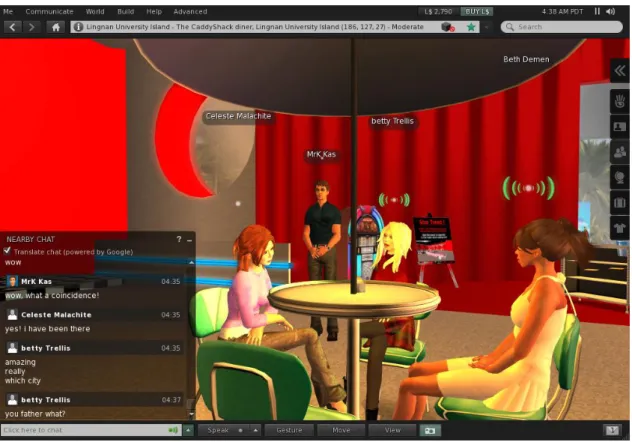This screenshot has height=442, width=632.
Task: Click MrK Kas avatar icon in chat
Action: tap(12, 281)
